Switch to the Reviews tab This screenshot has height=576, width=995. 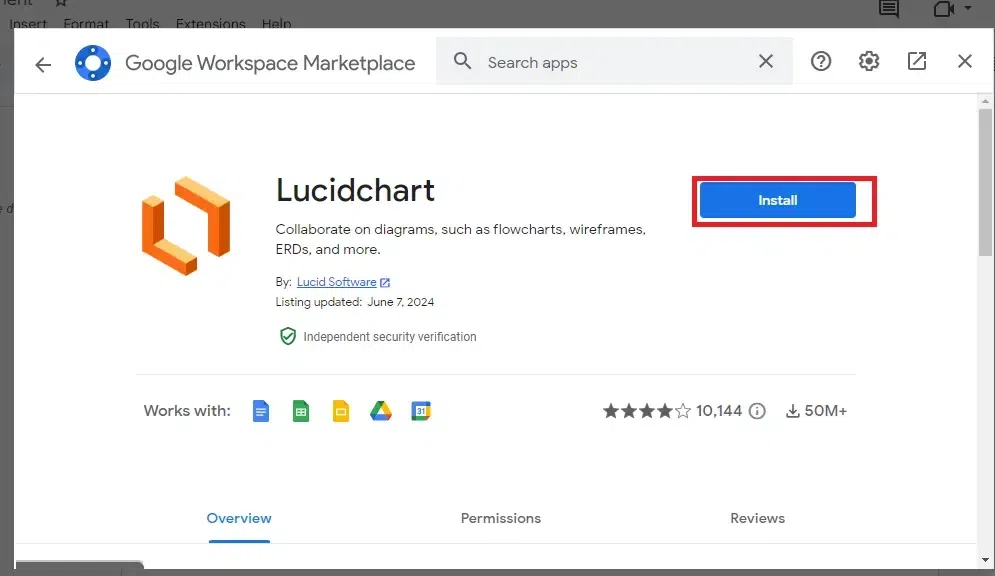coord(757,518)
